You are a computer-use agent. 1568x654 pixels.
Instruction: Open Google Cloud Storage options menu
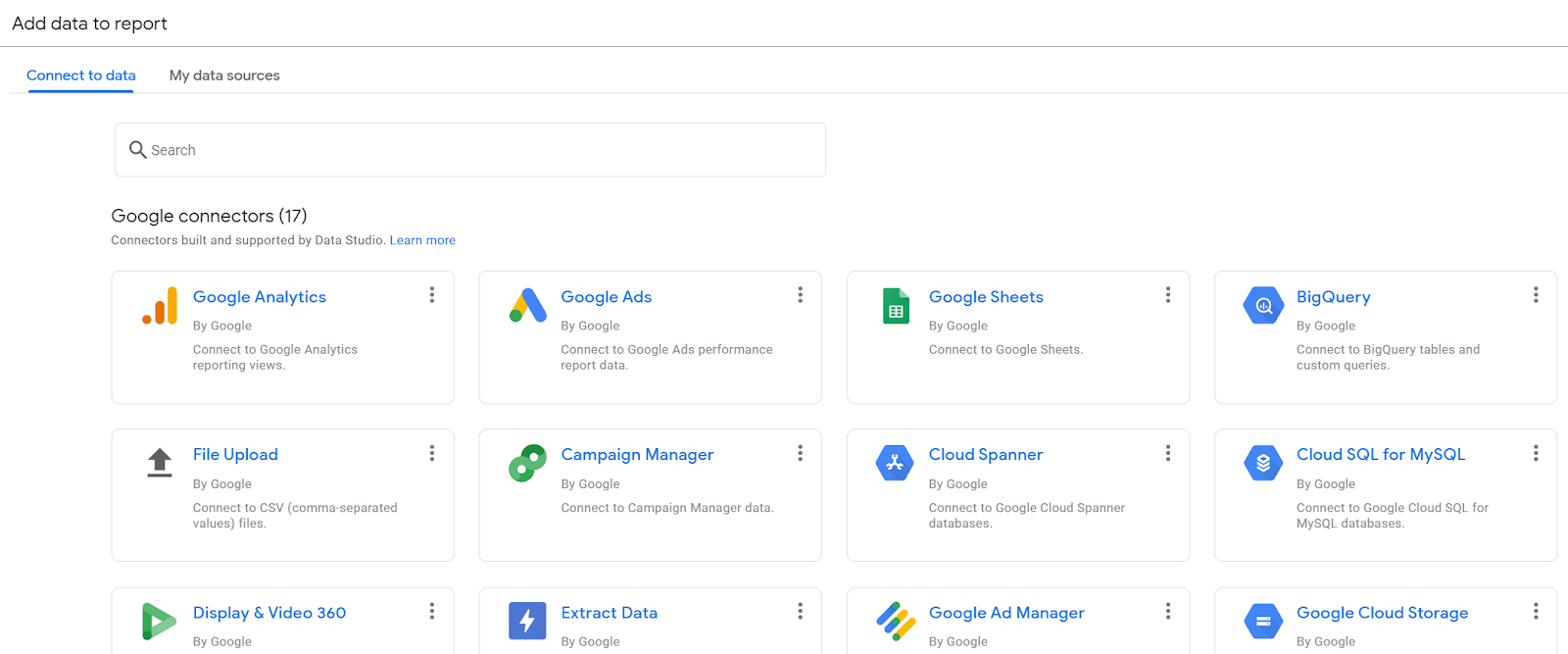1536,611
